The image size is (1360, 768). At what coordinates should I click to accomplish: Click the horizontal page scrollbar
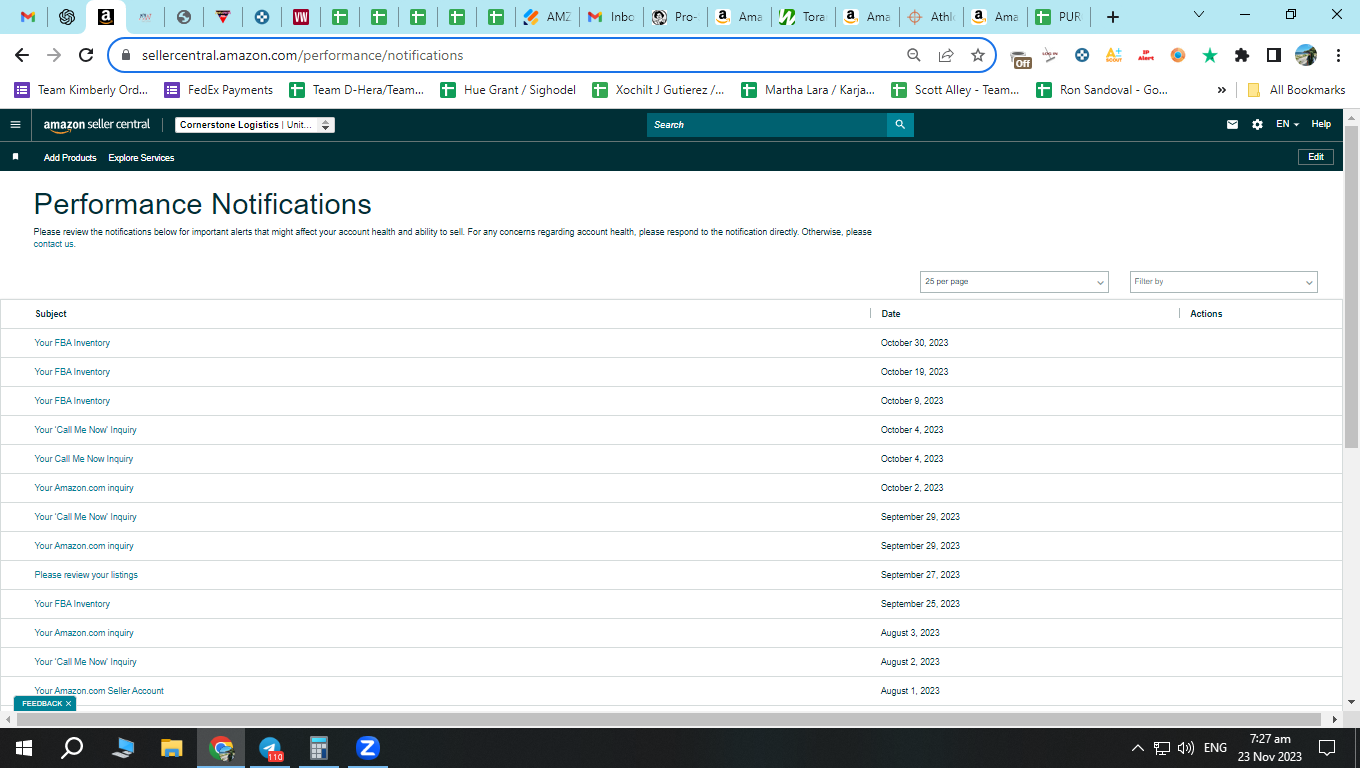[669, 719]
